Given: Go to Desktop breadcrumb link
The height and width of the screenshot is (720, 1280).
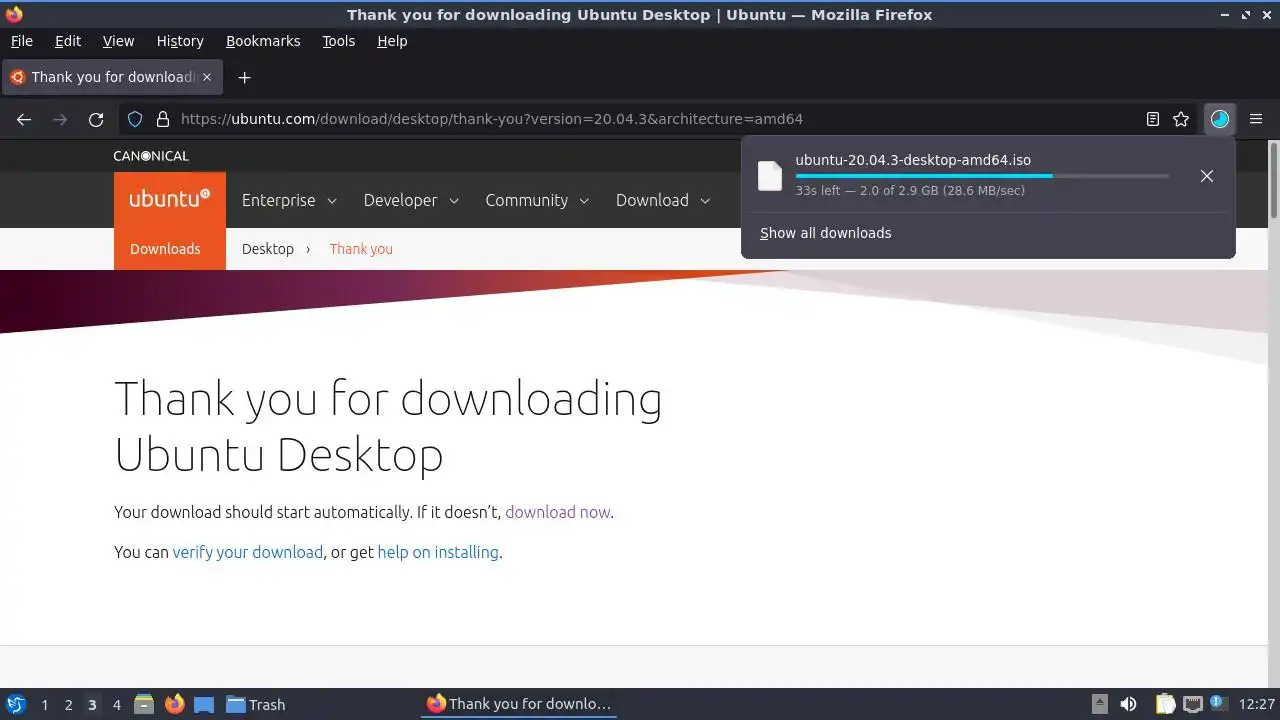Looking at the screenshot, I should click(x=268, y=249).
